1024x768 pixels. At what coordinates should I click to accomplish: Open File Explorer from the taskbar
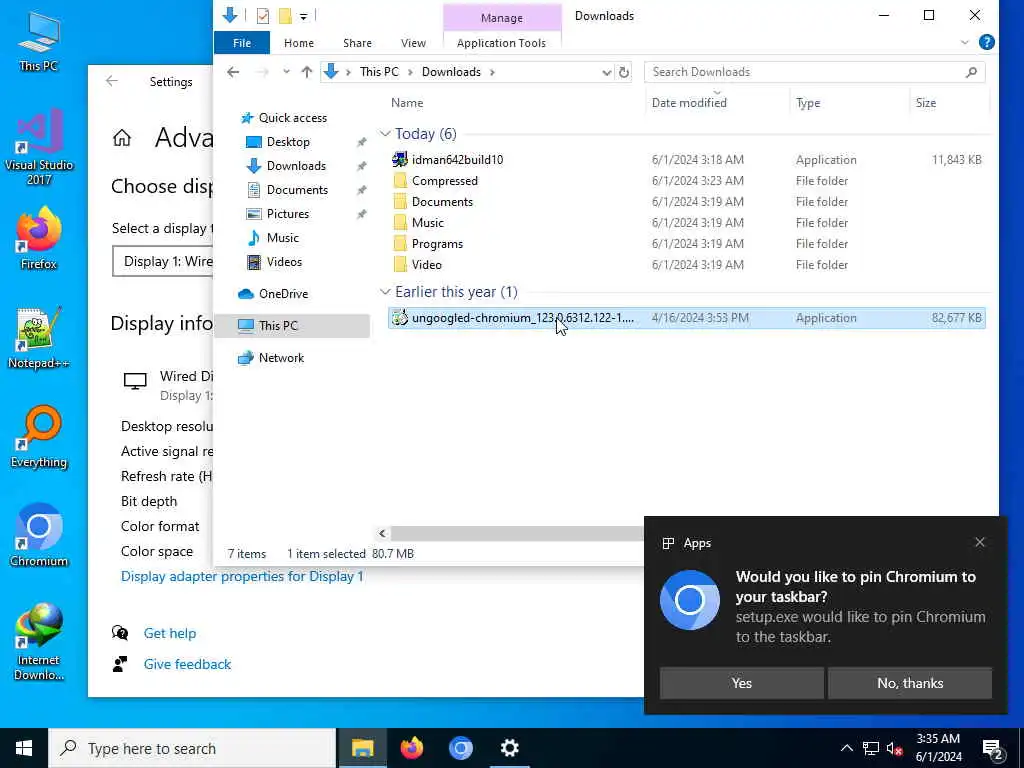(362, 748)
